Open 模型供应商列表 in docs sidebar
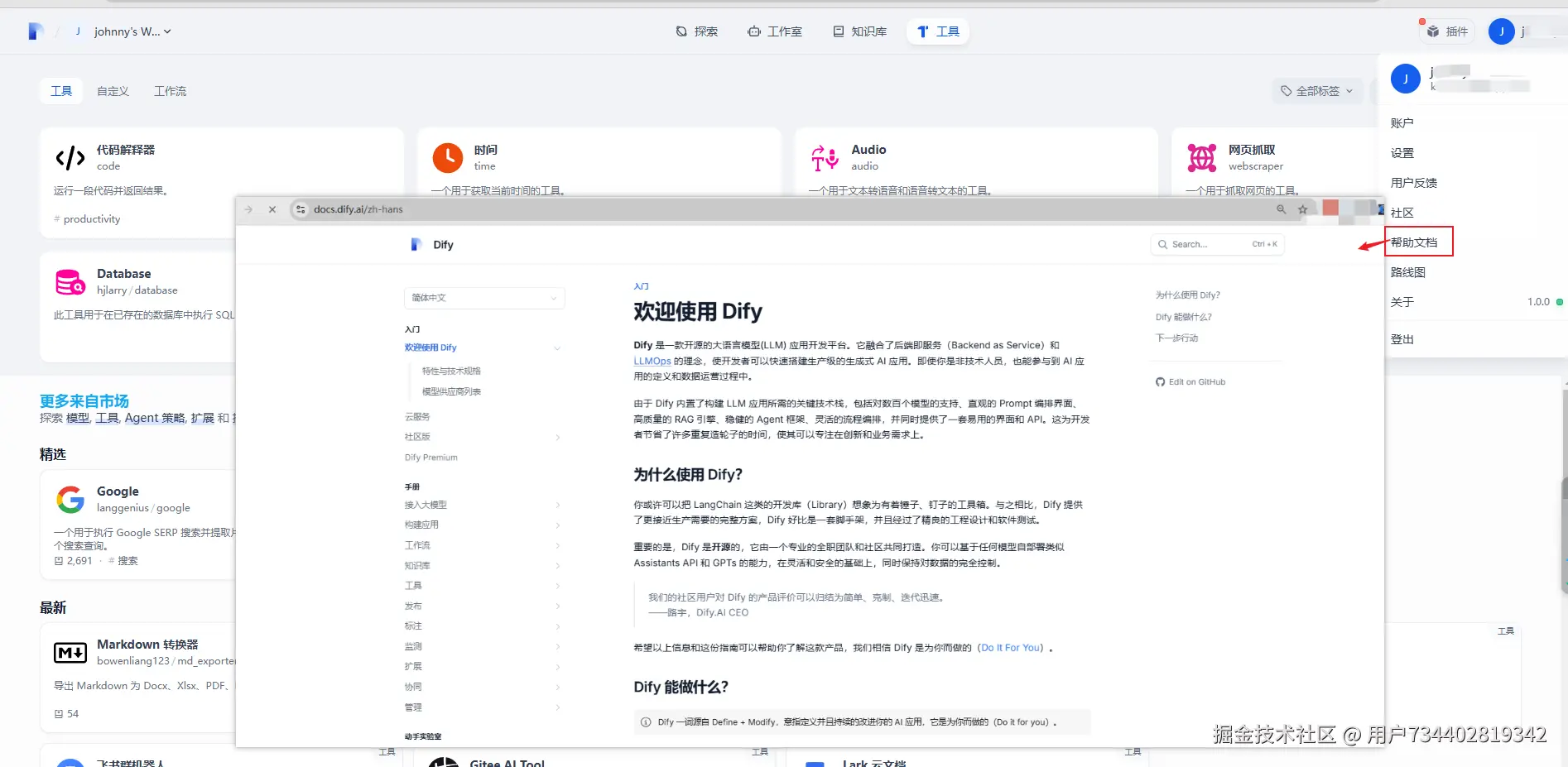 [451, 391]
